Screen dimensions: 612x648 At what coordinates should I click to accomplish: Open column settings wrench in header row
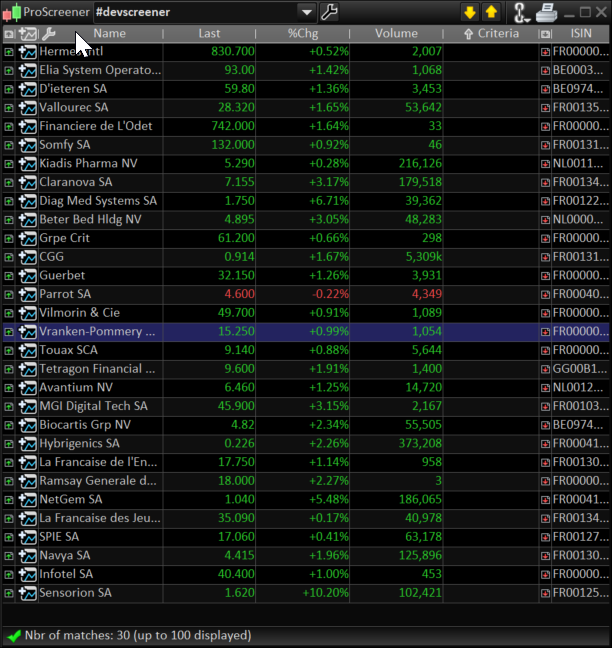[49, 33]
